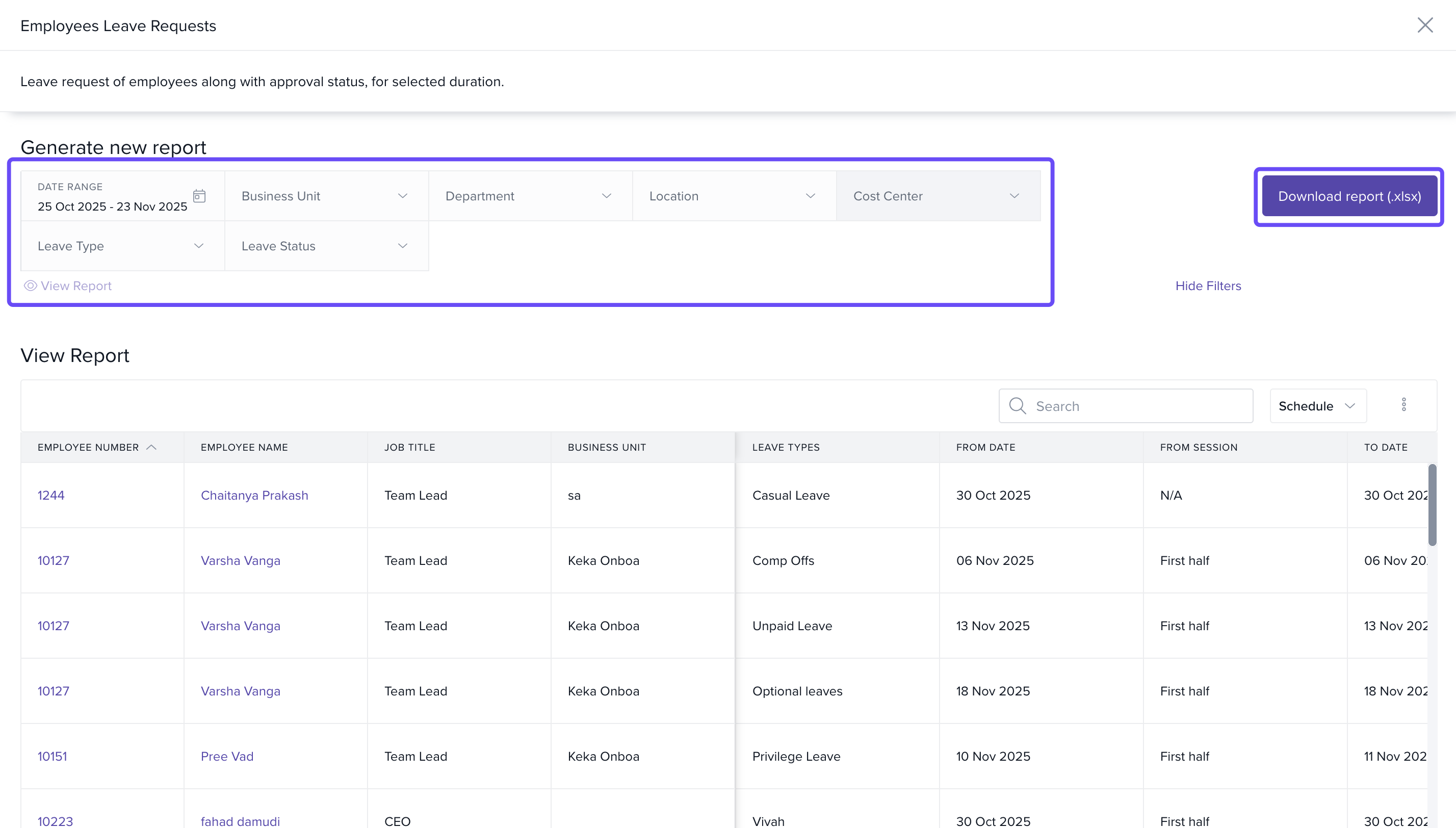Expand the Business Unit filter
The width and height of the screenshot is (1456, 828).
point(326,196)
